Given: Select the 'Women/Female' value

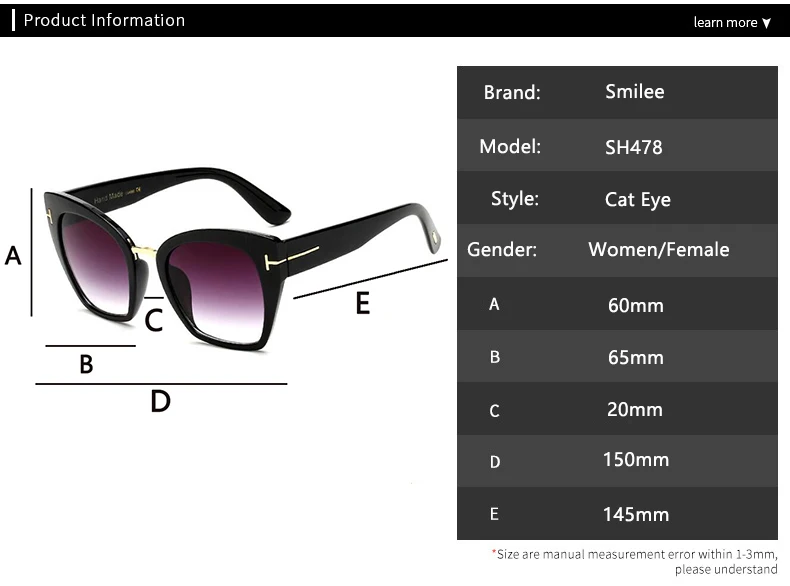Looking at the screenshot, I should pyautogui.click(x=659, y=249).
